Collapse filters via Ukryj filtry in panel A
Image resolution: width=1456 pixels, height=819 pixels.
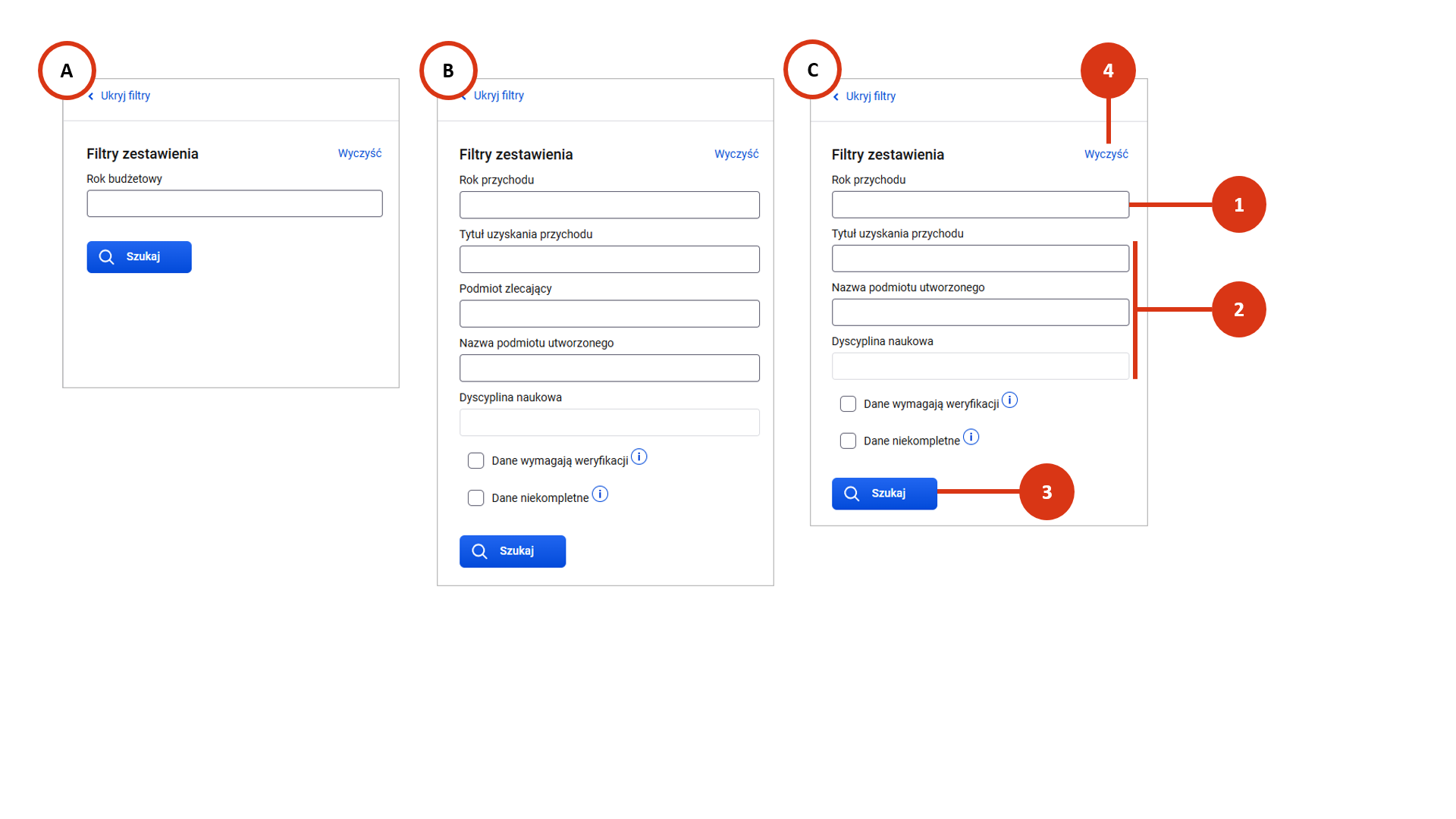(125, 96)
